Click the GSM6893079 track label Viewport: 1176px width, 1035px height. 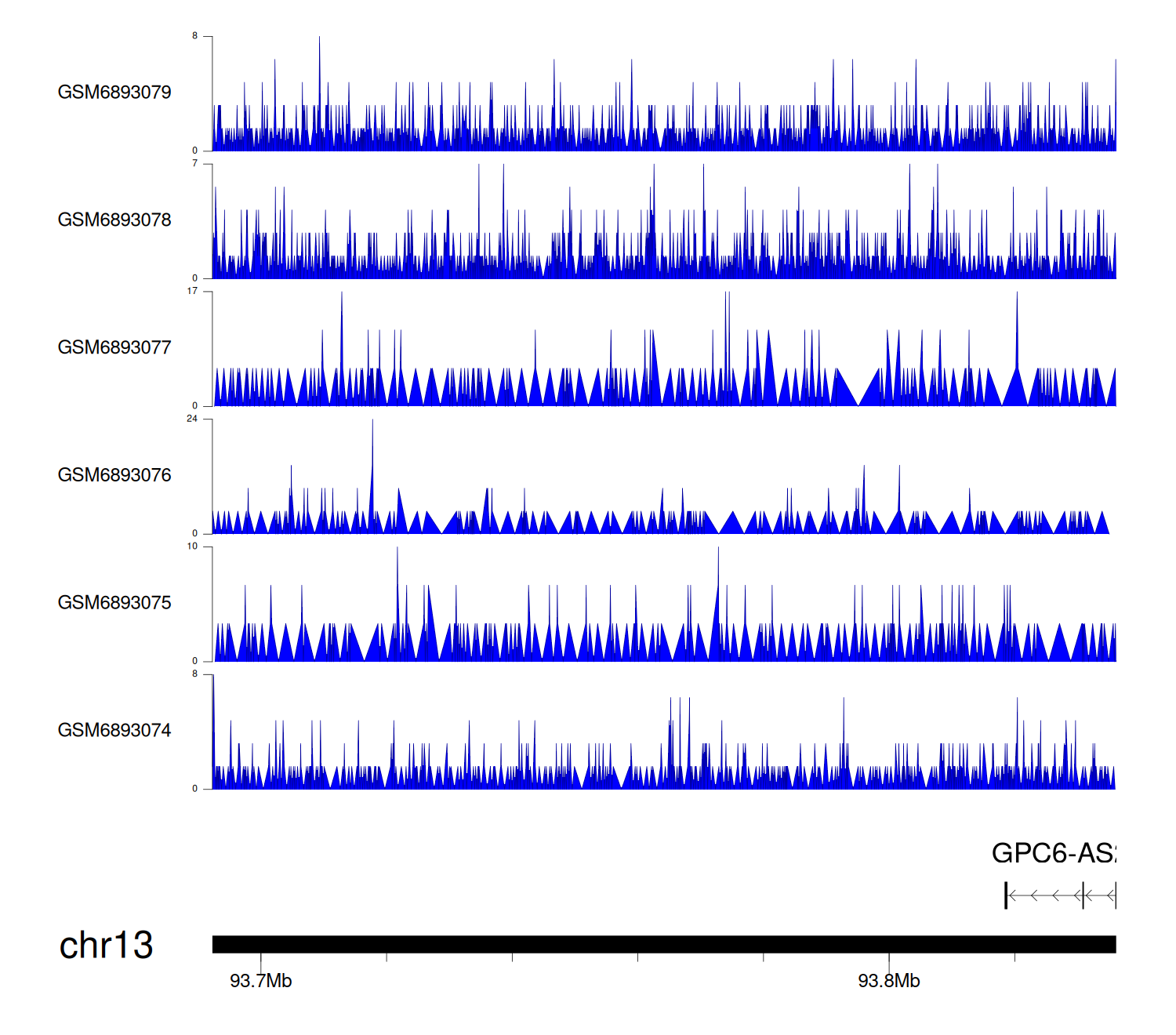click(114, 93)
